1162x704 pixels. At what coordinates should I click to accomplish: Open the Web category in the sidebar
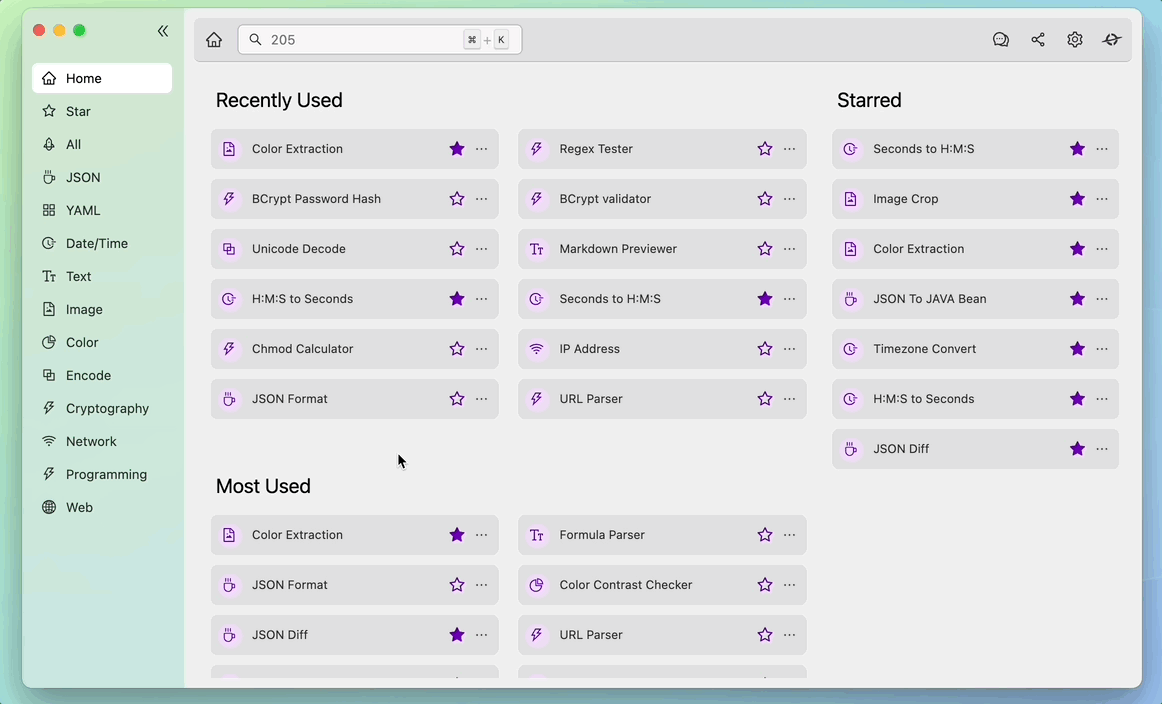coord(102,507)
